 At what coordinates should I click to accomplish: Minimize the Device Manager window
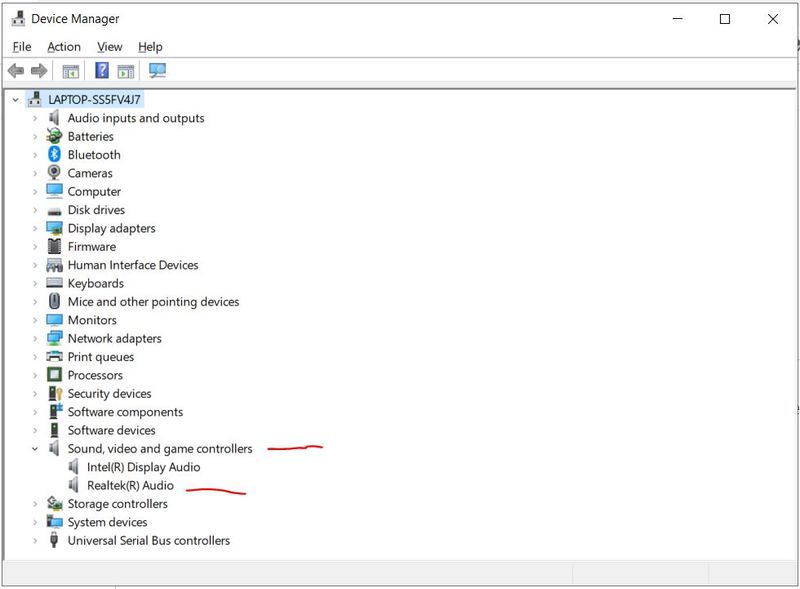click(677, 19)
